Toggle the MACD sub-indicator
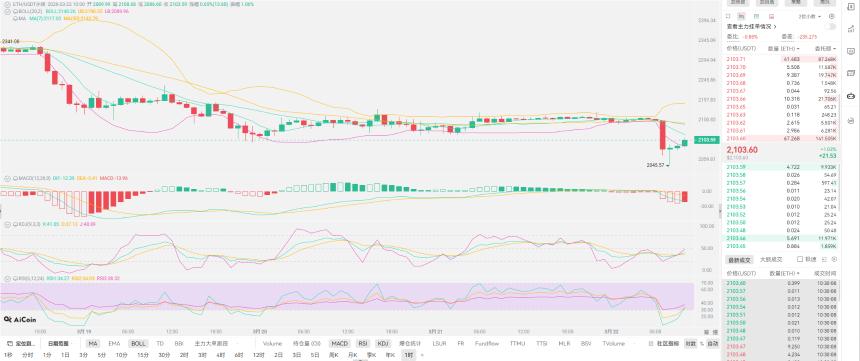The image size is (860, 361). pos(340,343)
